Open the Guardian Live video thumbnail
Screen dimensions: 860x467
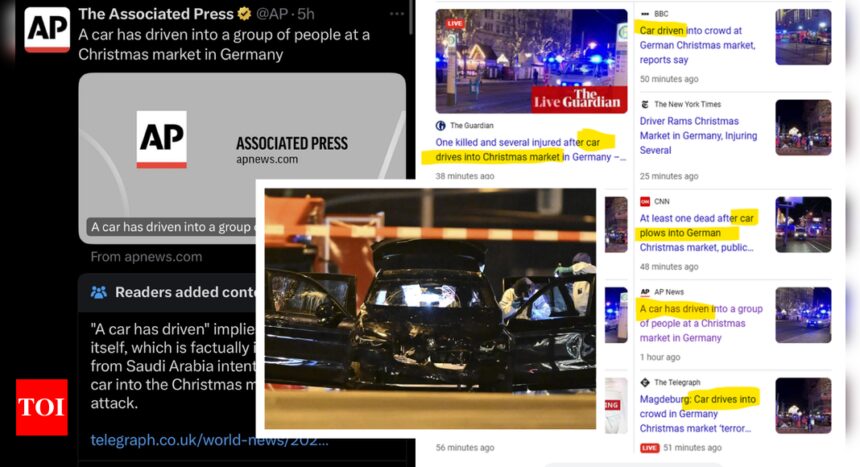531,61
